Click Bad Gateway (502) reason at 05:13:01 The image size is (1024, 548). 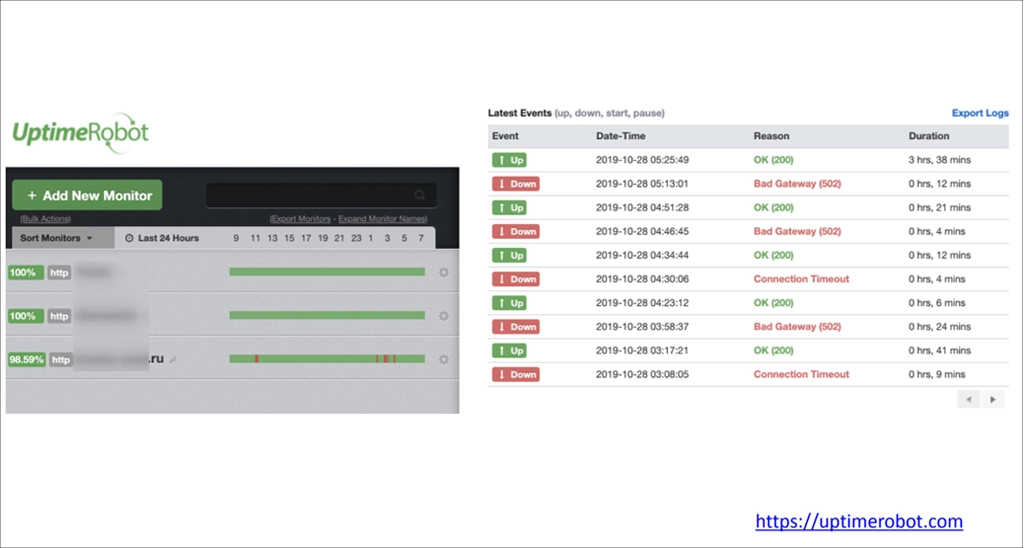pyautogui.click(x=797, y=184)
